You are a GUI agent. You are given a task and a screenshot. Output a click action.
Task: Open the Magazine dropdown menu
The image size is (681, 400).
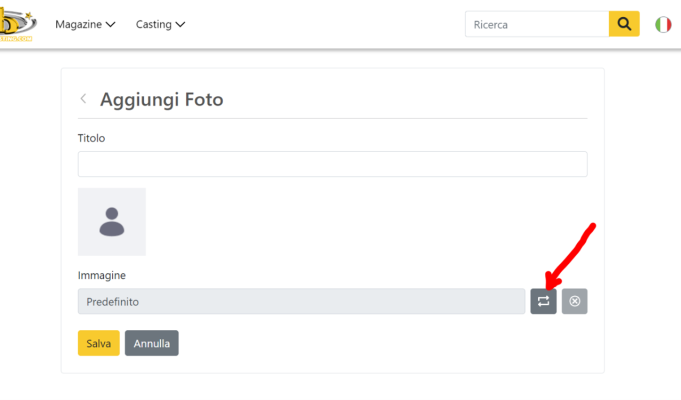coord(85,24)
